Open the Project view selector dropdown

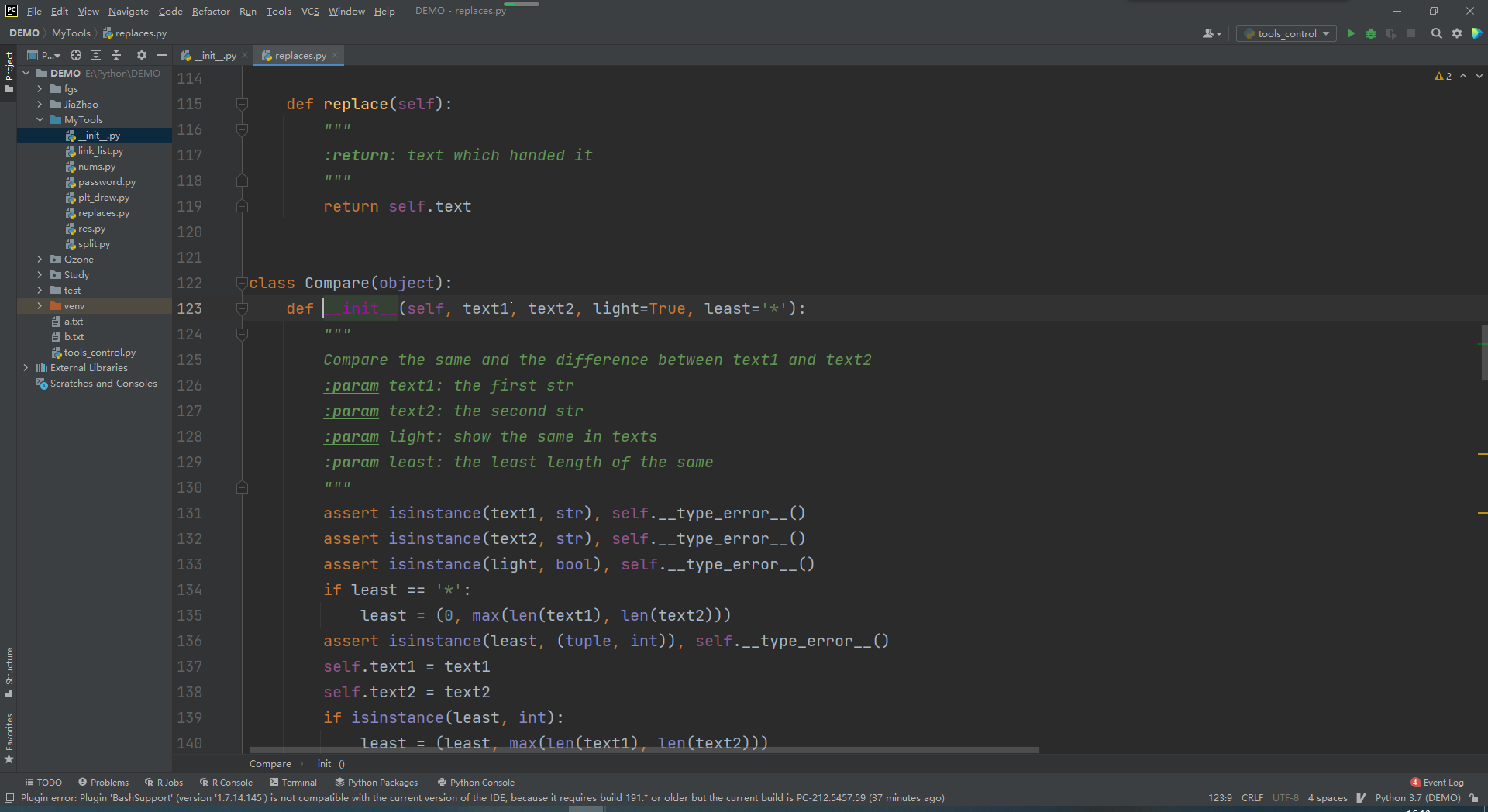pos(44,55)
